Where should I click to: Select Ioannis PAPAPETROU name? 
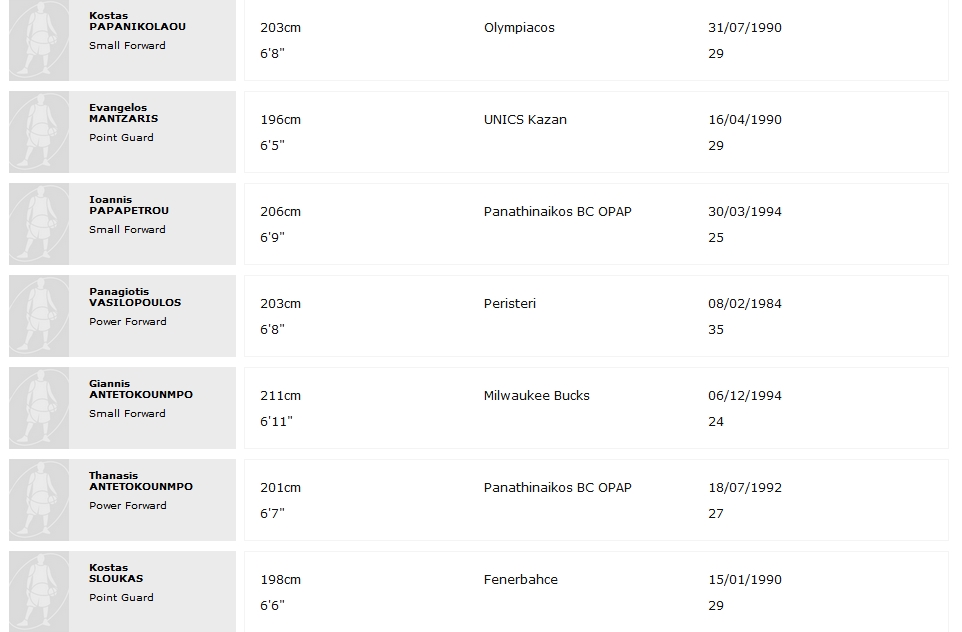(x=129, y=205)
